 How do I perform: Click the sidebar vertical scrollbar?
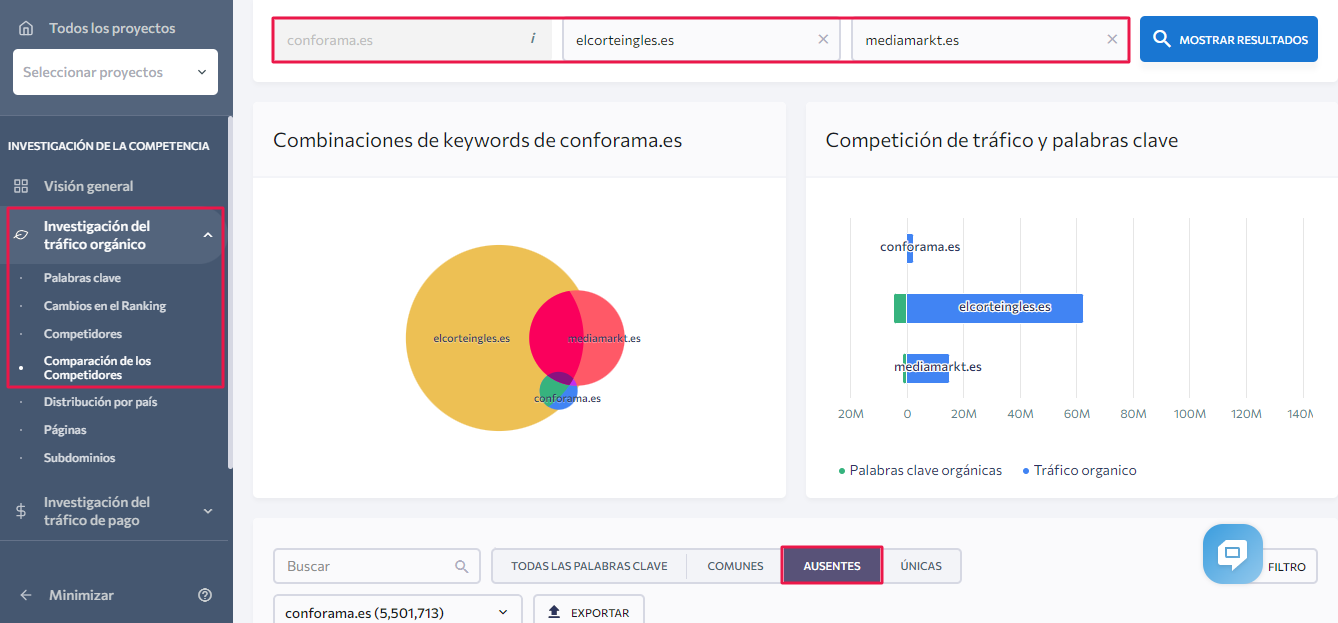(230, 293)
